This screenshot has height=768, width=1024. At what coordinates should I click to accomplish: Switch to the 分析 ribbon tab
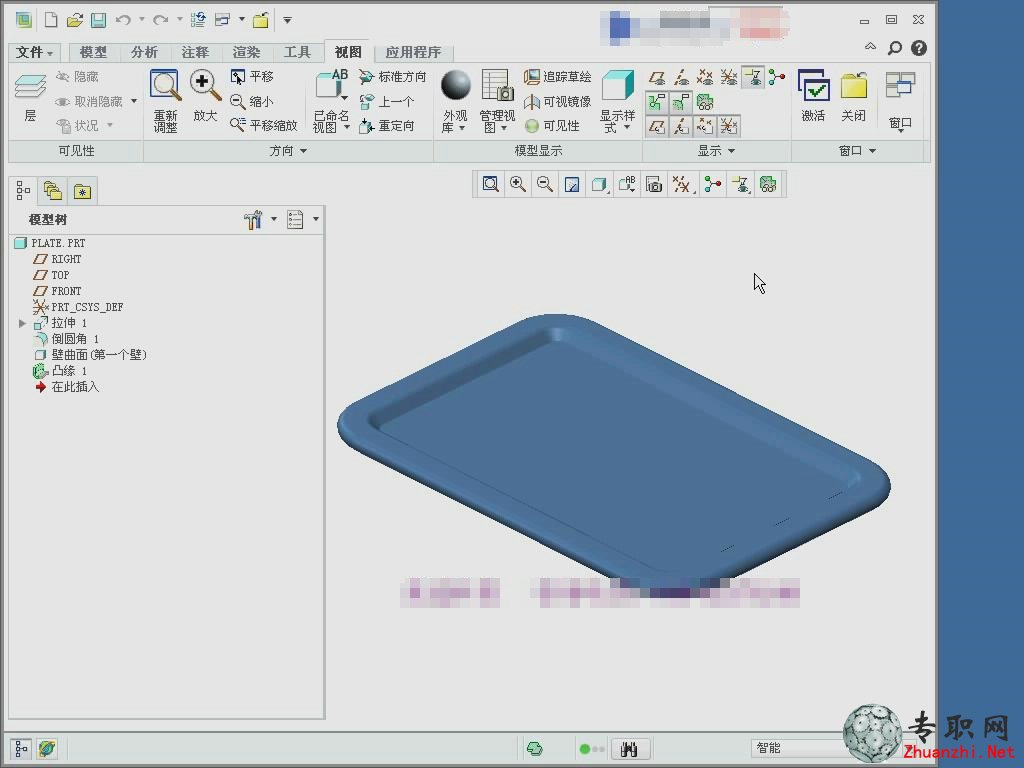point(144,52)
